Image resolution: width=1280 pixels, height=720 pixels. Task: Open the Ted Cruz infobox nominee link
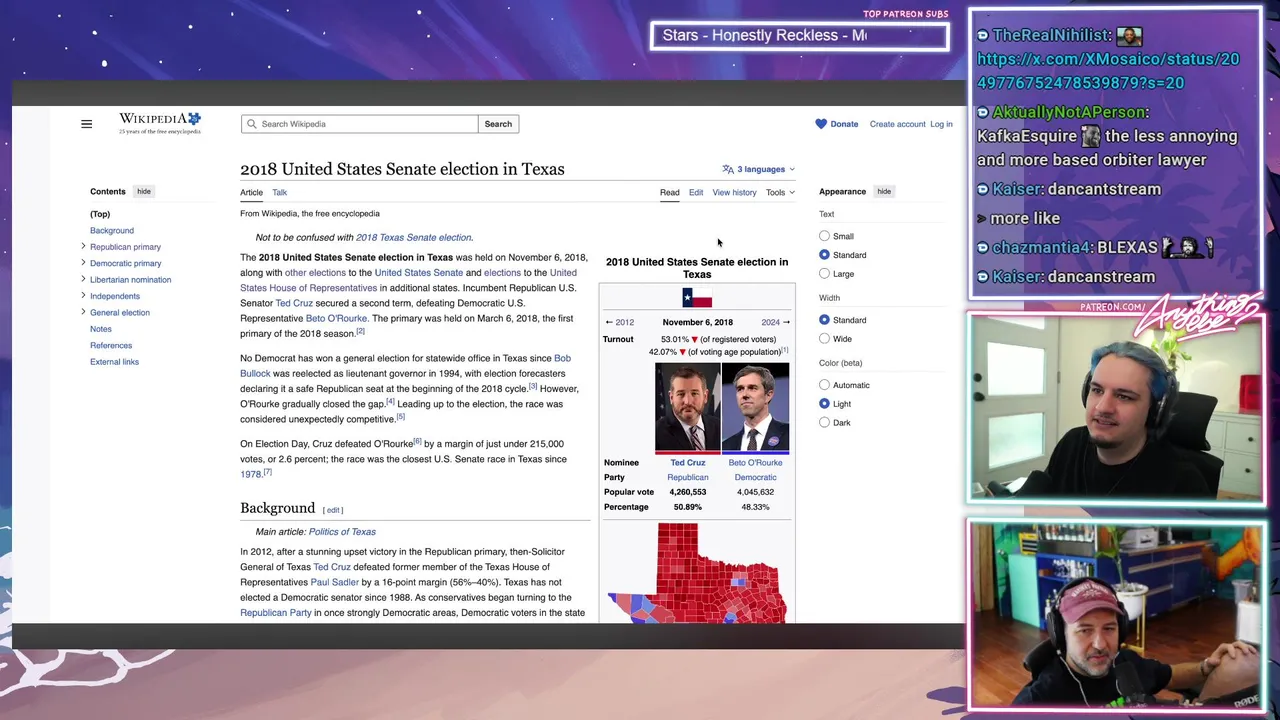click(688, 462)
